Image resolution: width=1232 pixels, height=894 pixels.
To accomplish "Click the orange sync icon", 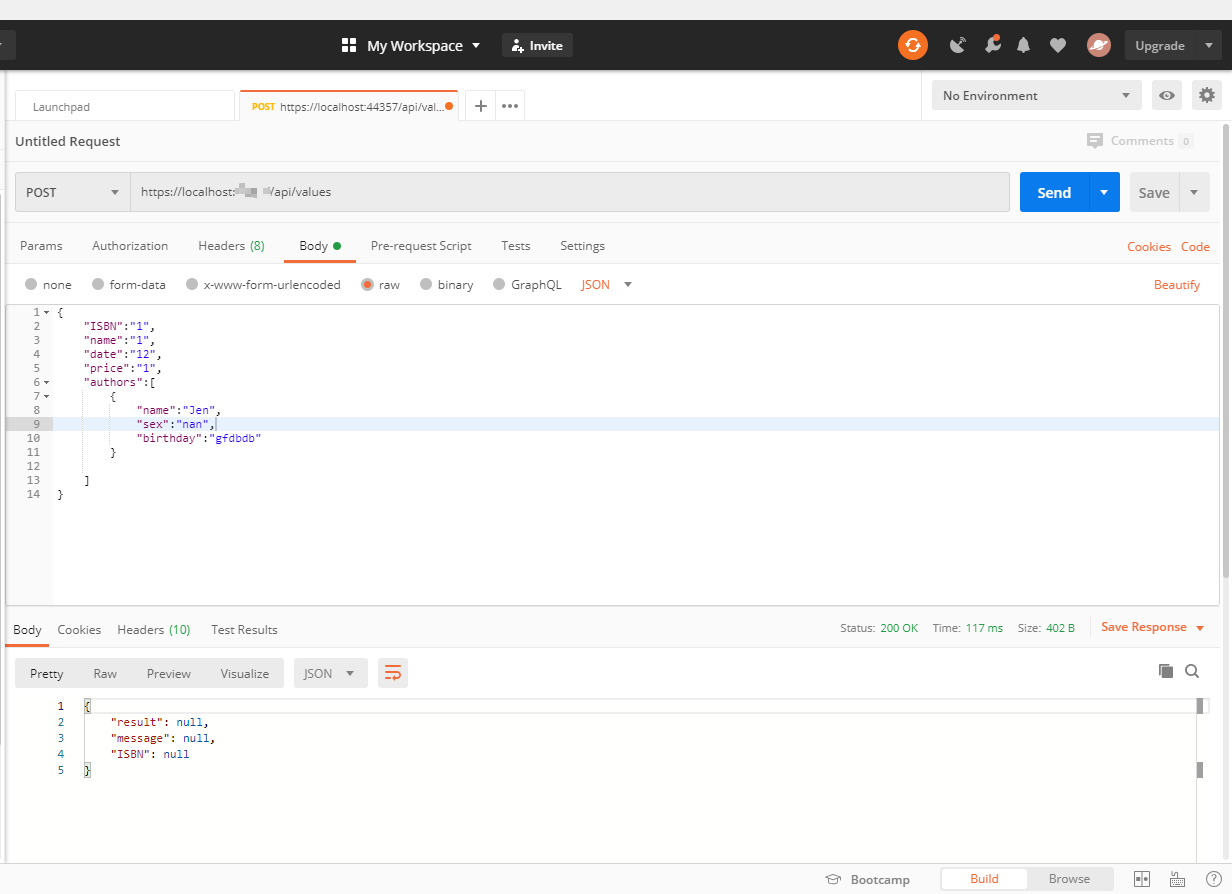I will coord(912,45).
